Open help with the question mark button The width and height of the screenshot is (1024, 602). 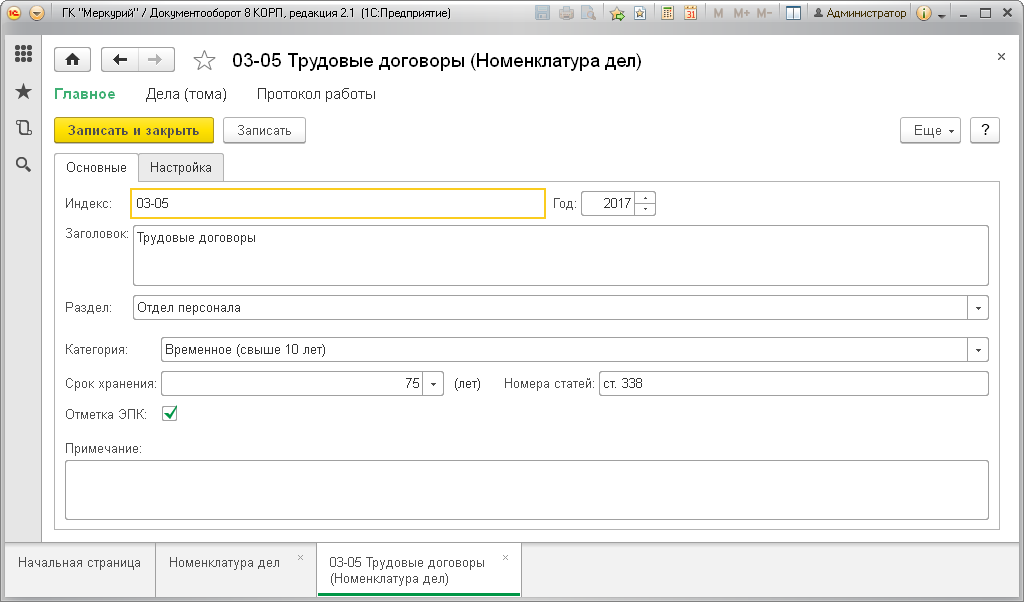(x=985, y=131)
